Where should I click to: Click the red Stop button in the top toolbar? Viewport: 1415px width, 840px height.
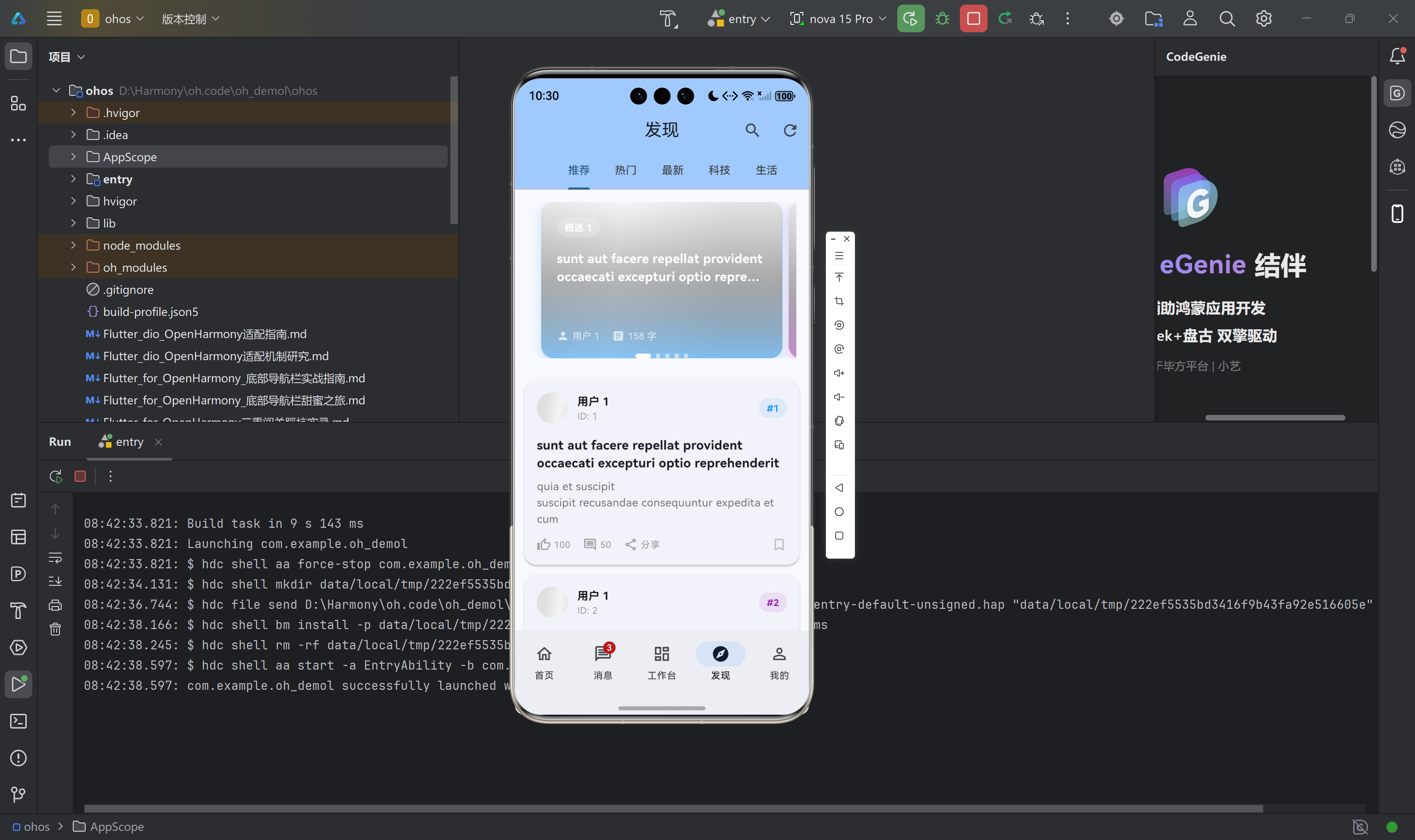tap(973, 19)
